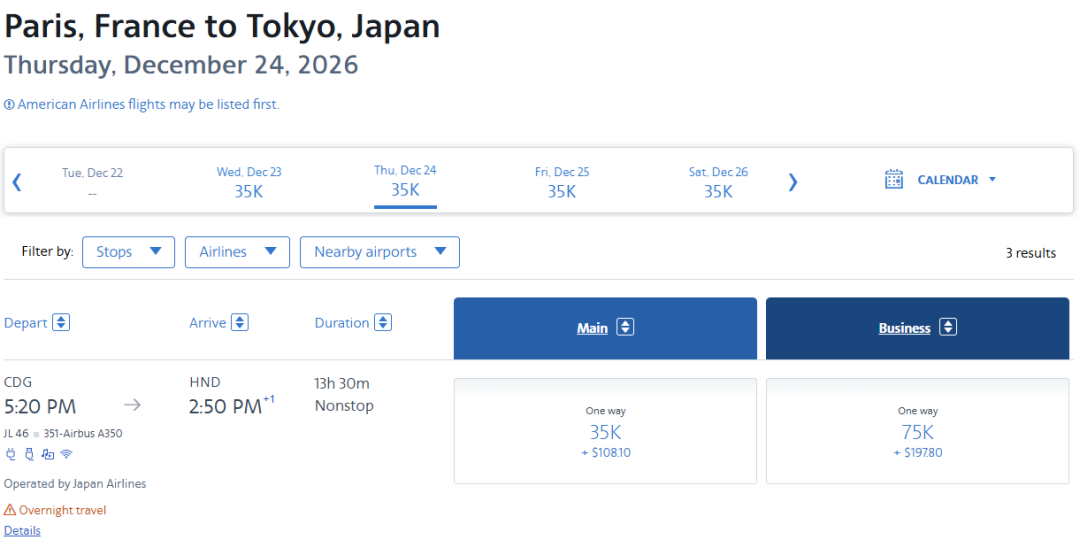Click the overnight travel warning icon

(x=10, y=510)
